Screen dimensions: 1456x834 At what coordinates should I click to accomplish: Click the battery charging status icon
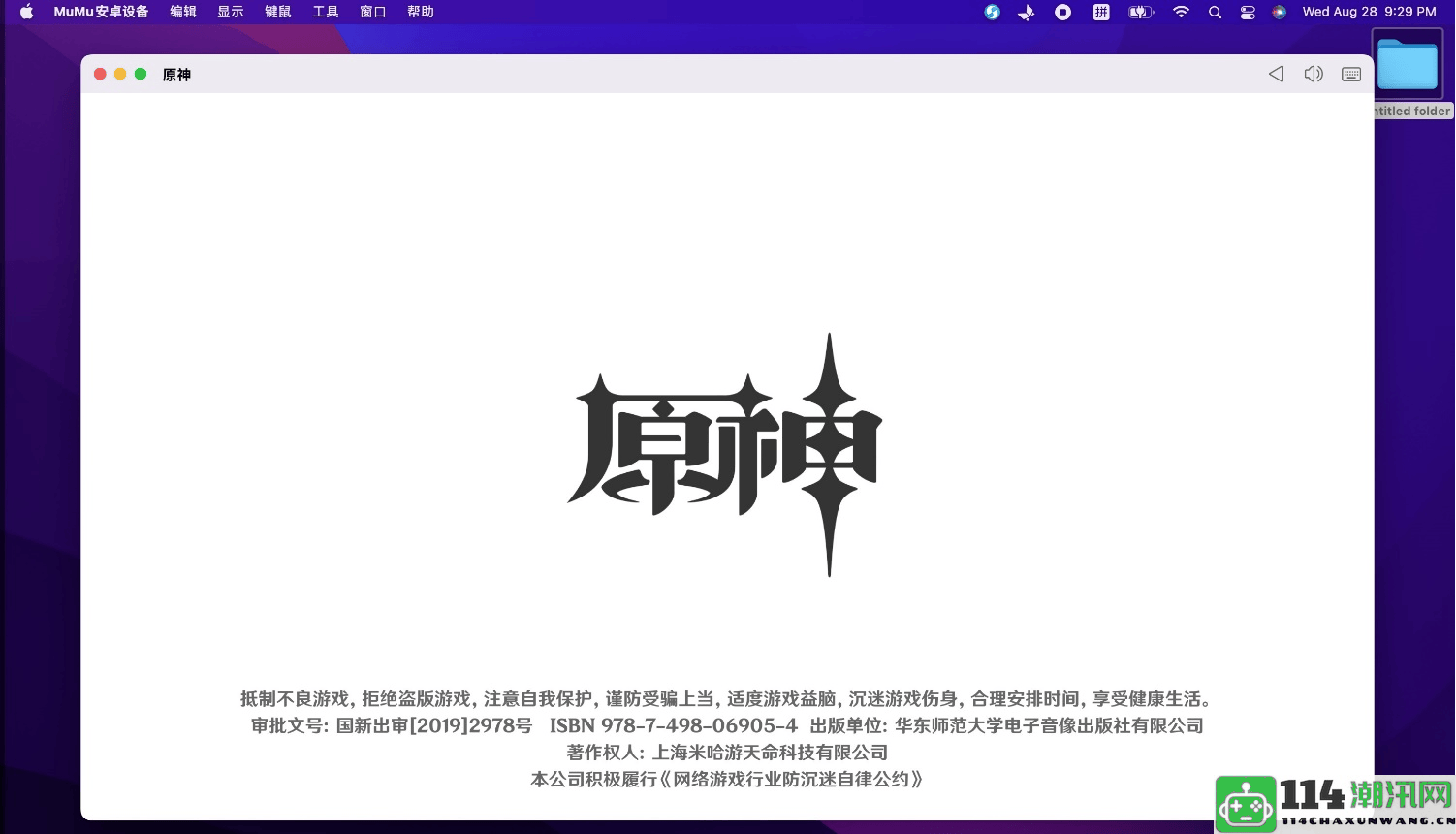(1141, 12)
